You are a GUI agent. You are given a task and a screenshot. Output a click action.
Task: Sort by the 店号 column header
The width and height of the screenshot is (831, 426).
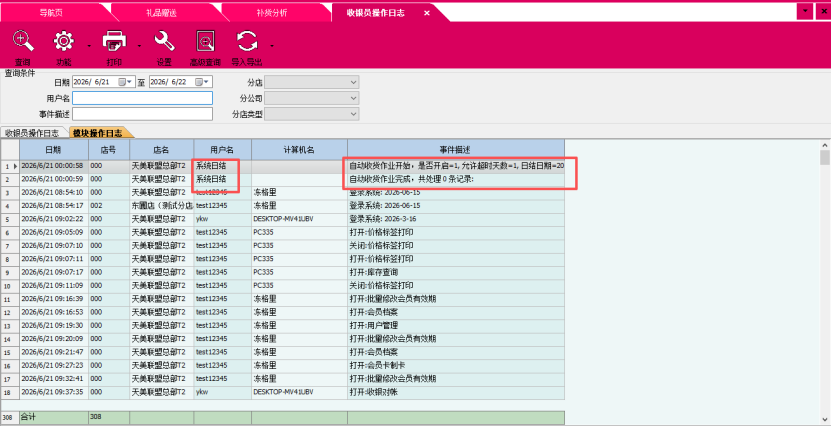[109, 150]
